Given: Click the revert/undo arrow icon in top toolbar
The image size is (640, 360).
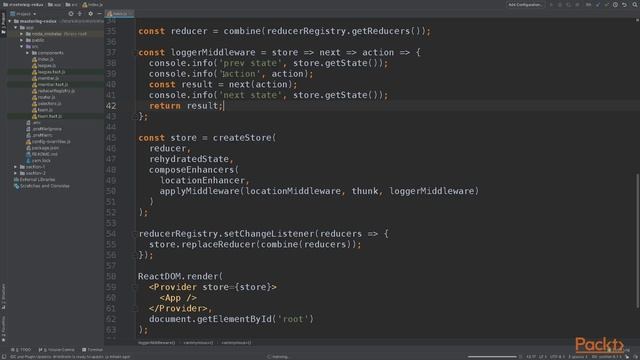Looking at the screenshot, I should click(x=624, y=4).
